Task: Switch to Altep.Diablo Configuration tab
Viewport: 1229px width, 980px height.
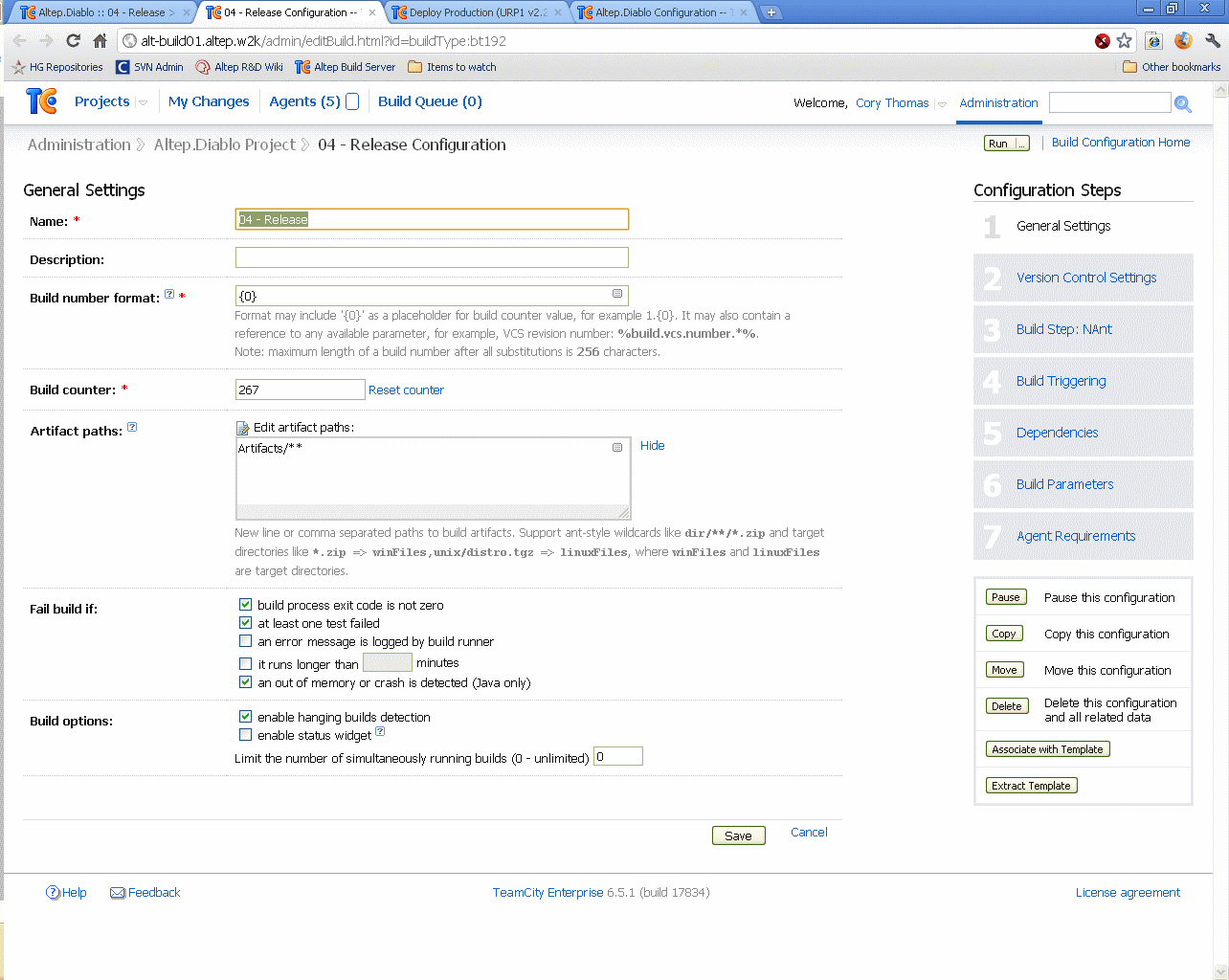Action: pos(662,12)
